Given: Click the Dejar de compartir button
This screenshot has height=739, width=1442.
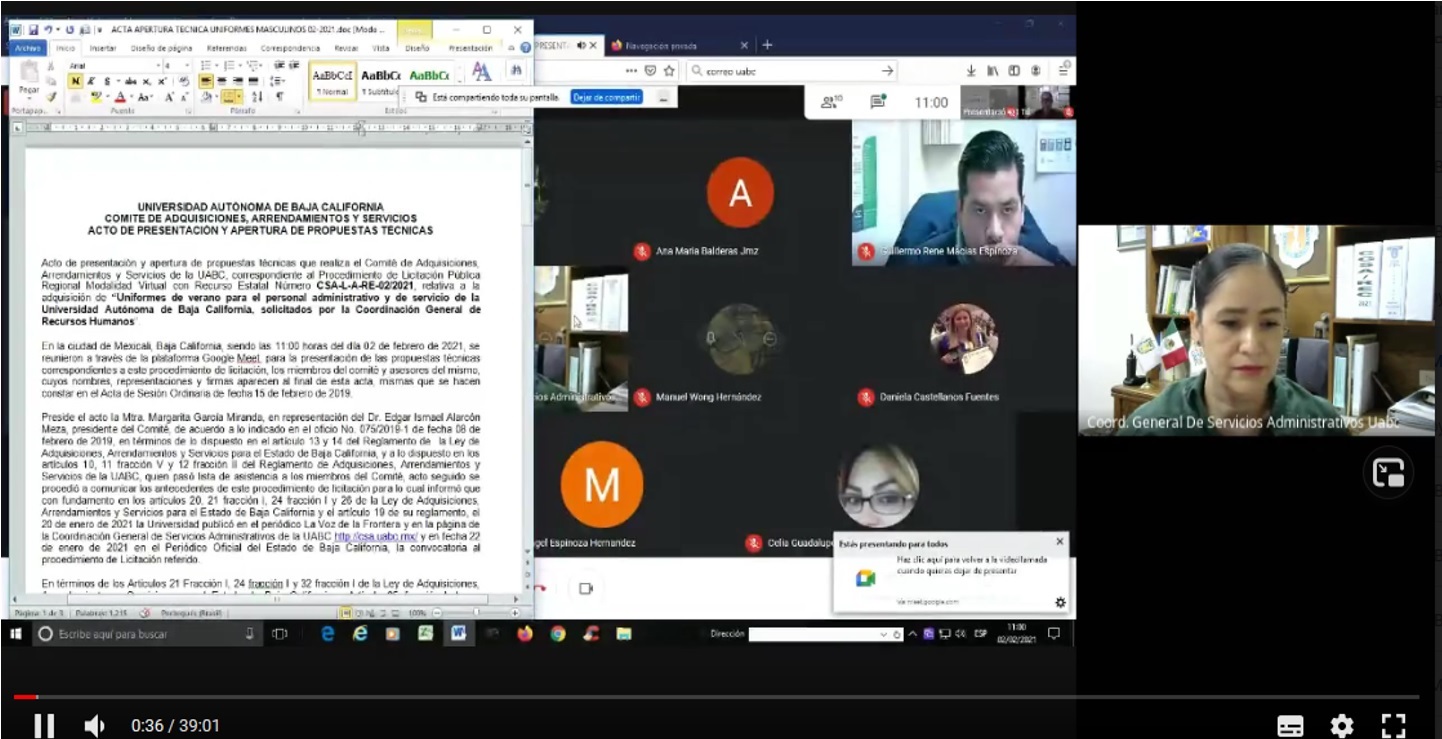Looking at the screenshot, I should pos(607,97).
